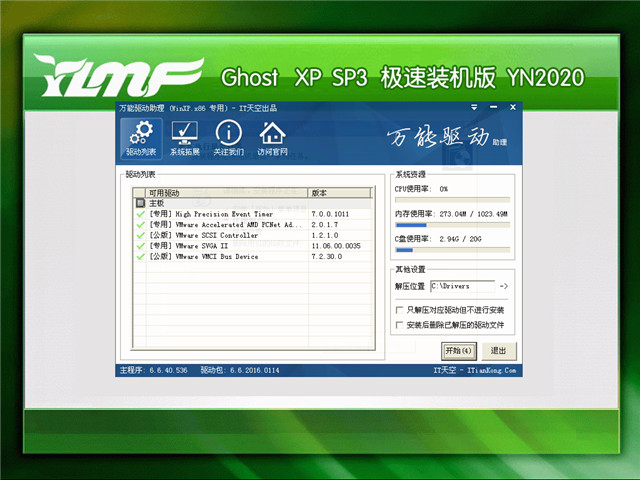Toggle checkmark for VMware SVGA II driver
The width and height of the screenshot is (640, 480).
[x=140, y=246]
